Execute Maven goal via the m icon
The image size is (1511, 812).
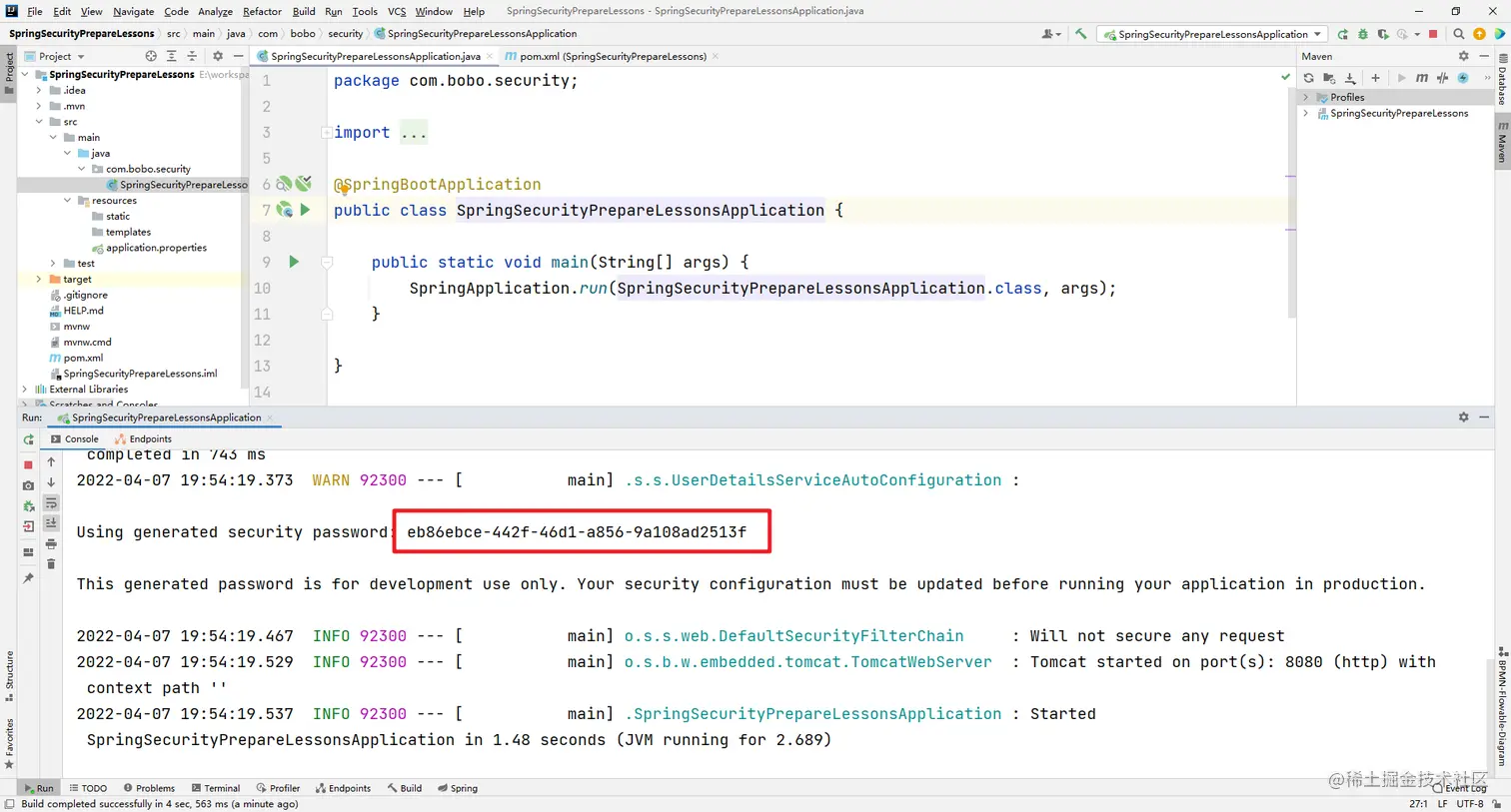(1421, 78)
